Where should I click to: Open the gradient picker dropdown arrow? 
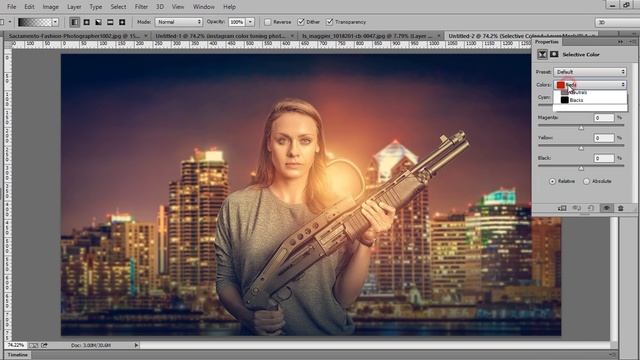click(56, 22)
